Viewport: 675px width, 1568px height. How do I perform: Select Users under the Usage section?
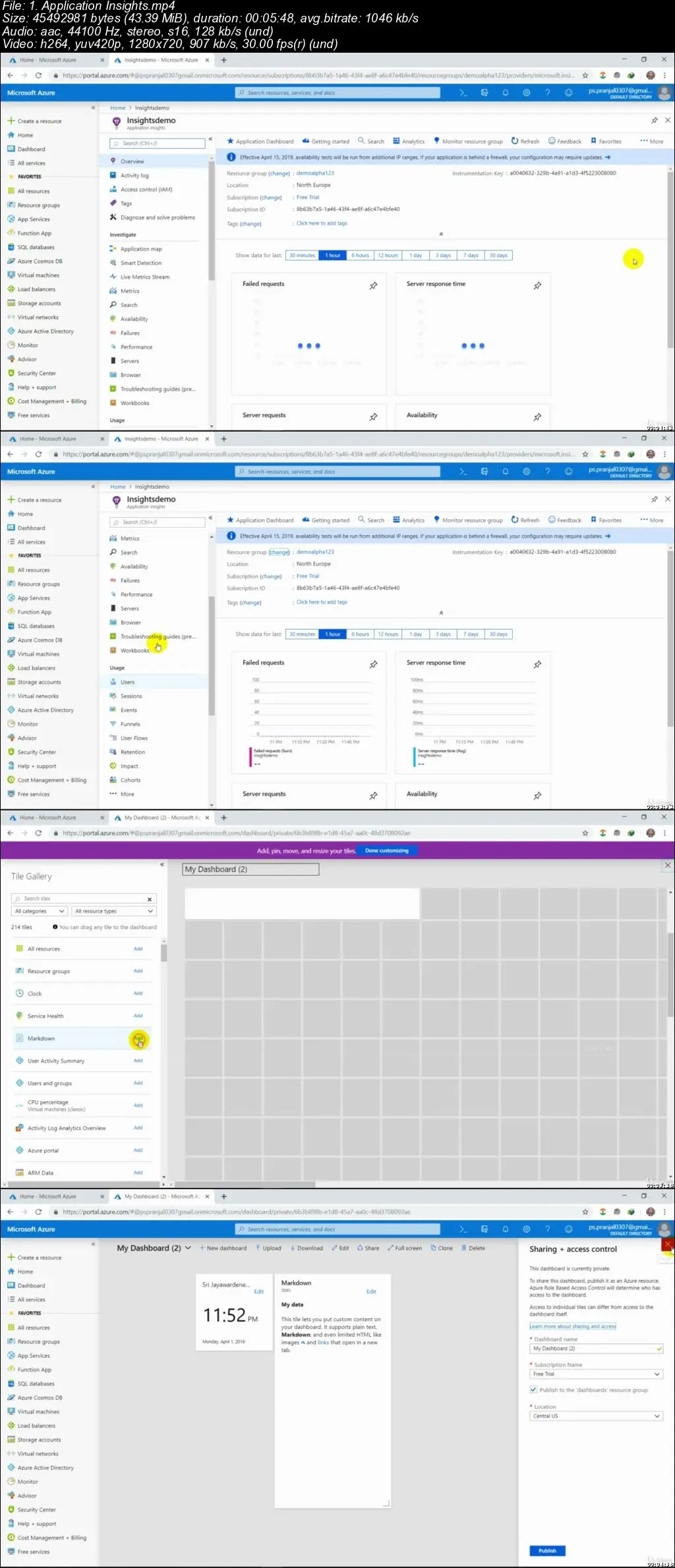[x=127, y=682]
